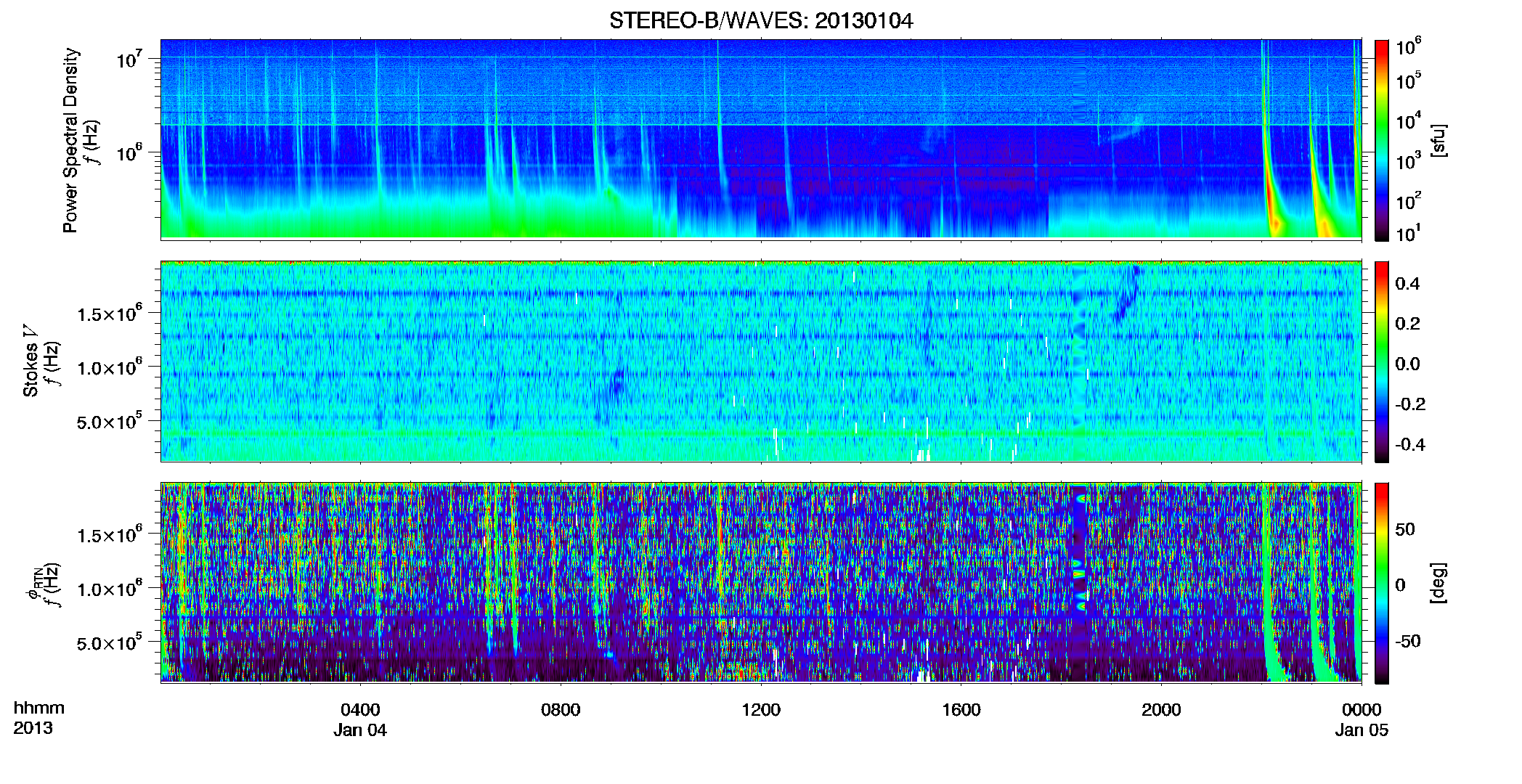Click the 0800 time tick label
This screenshot has height=784, width=1522.
tap(561, 709)
